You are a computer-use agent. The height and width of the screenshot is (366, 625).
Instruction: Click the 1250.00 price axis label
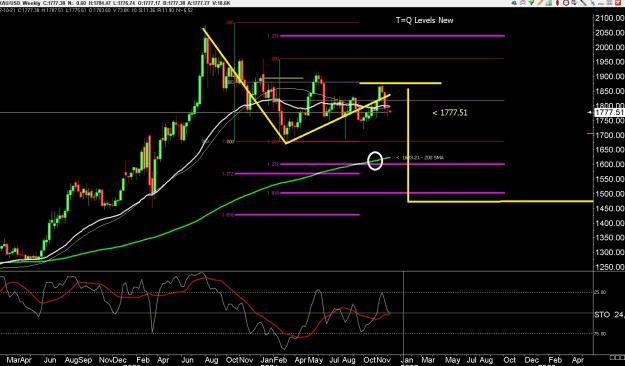(609, 267)
